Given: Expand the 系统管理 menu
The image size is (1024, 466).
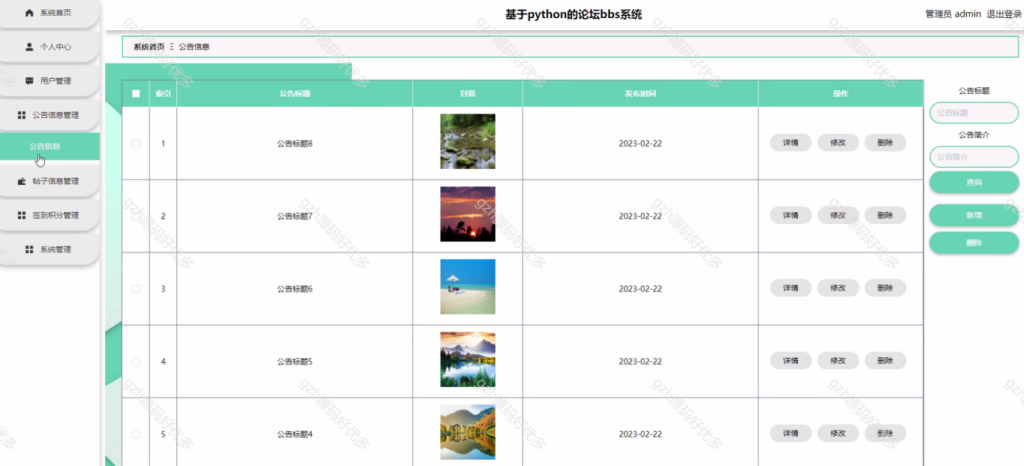Looking at the screenshot, I should tap(50, 249).
